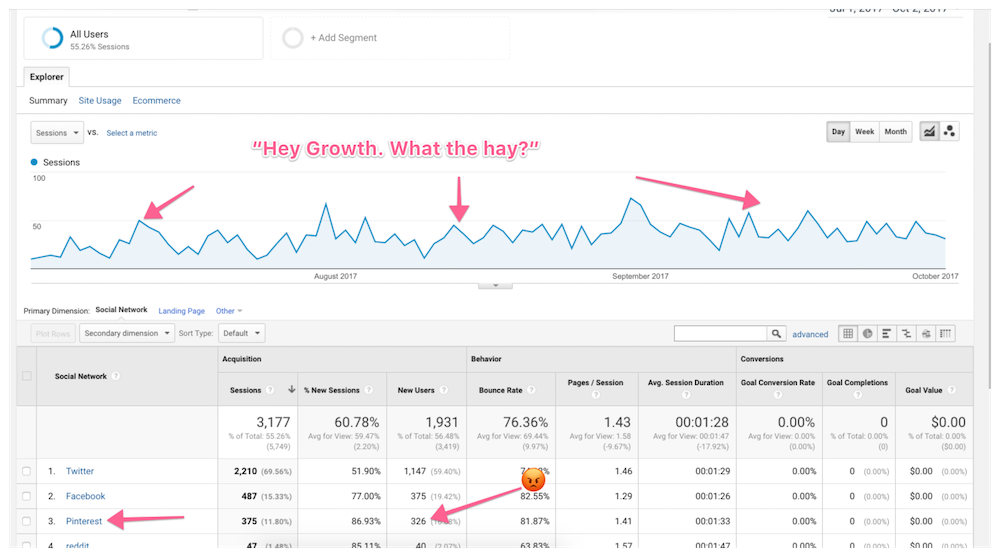Select the comparison view icon
The height and width of the screenshot is (557, 1000).
coord(906,333)
